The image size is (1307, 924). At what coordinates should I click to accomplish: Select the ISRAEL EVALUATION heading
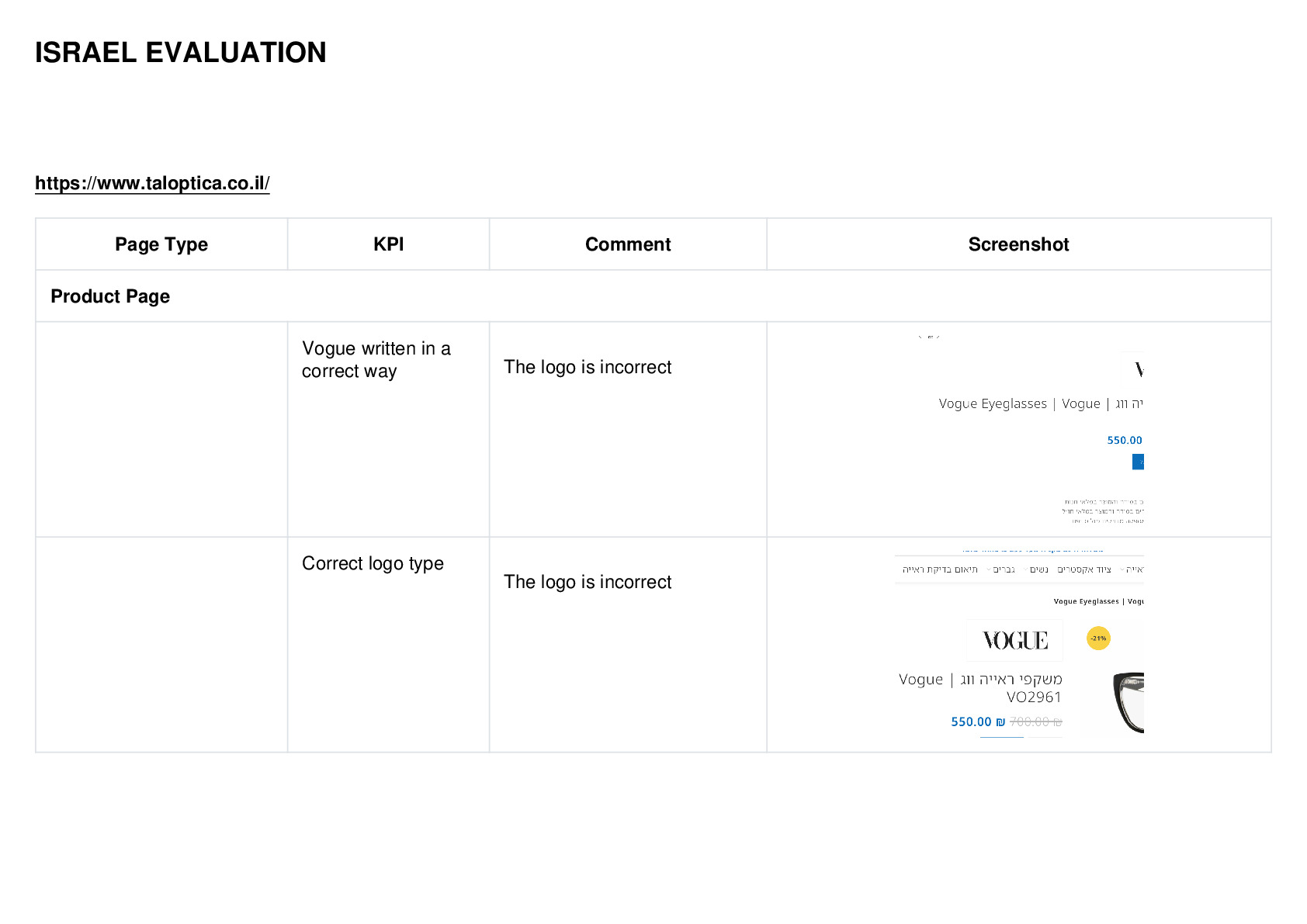pyautogui.click(x=181, y=53)
